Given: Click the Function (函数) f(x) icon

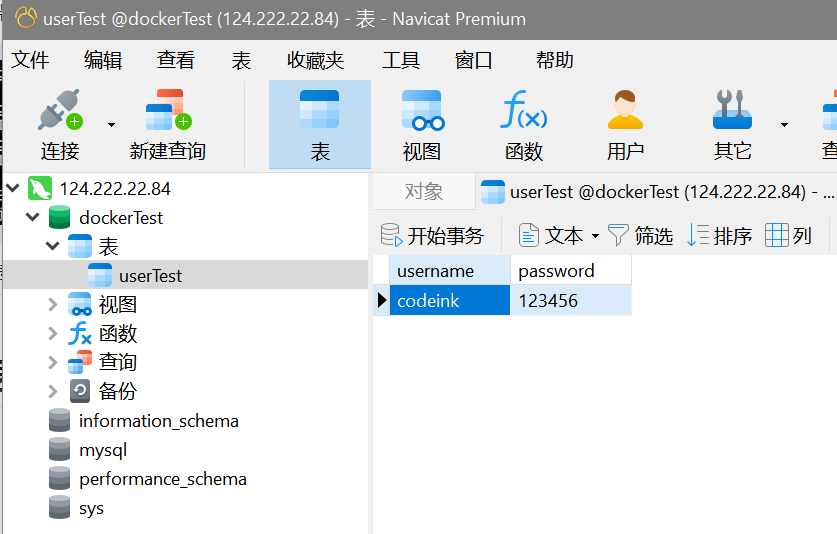Looking at the screenshot, I should point(523,111).
